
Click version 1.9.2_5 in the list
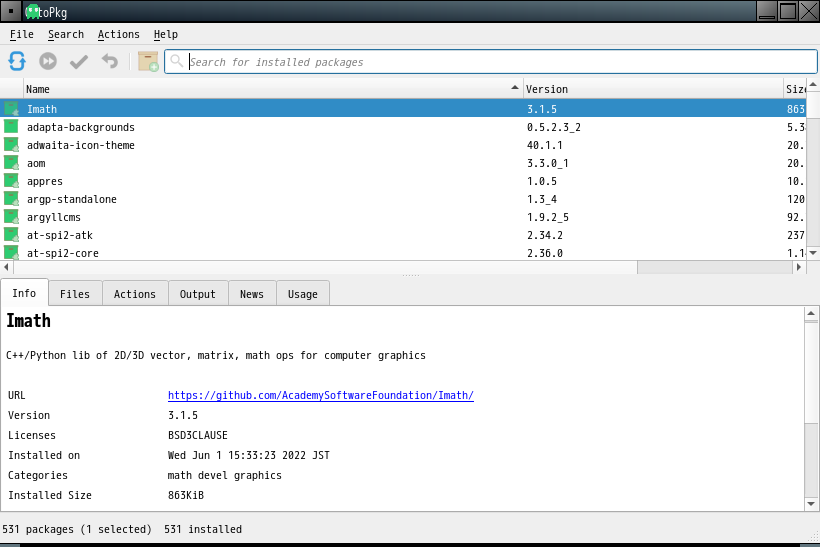548,217
